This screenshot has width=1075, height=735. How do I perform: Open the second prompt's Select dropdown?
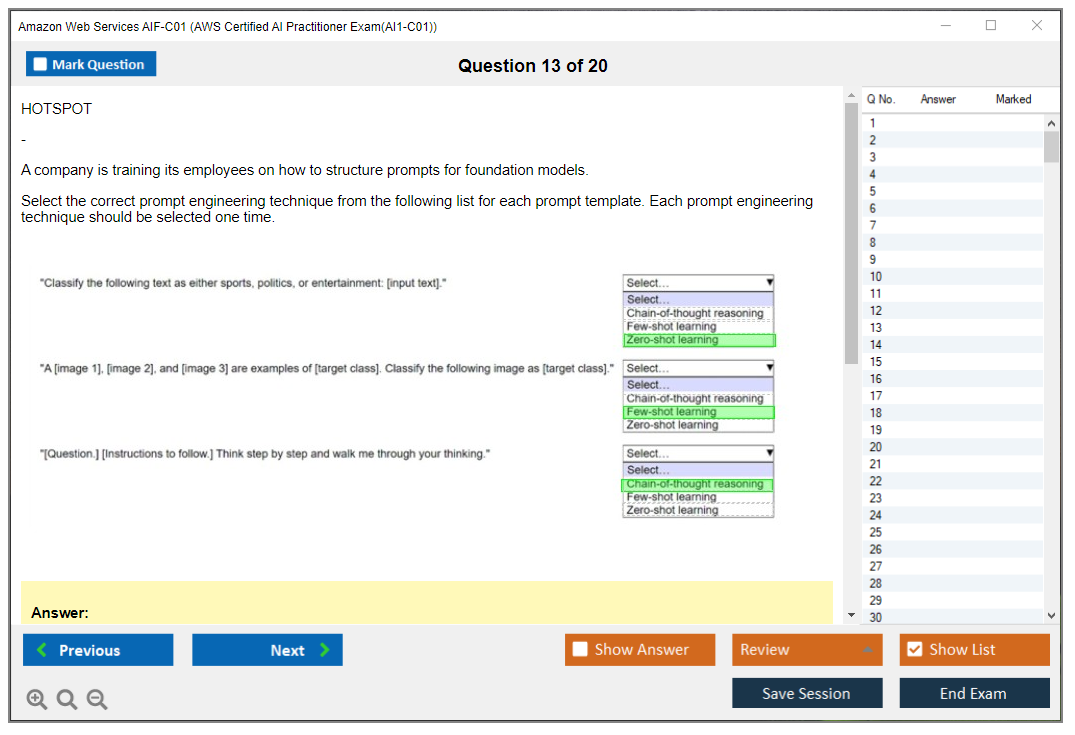click(x=698, y=368)
